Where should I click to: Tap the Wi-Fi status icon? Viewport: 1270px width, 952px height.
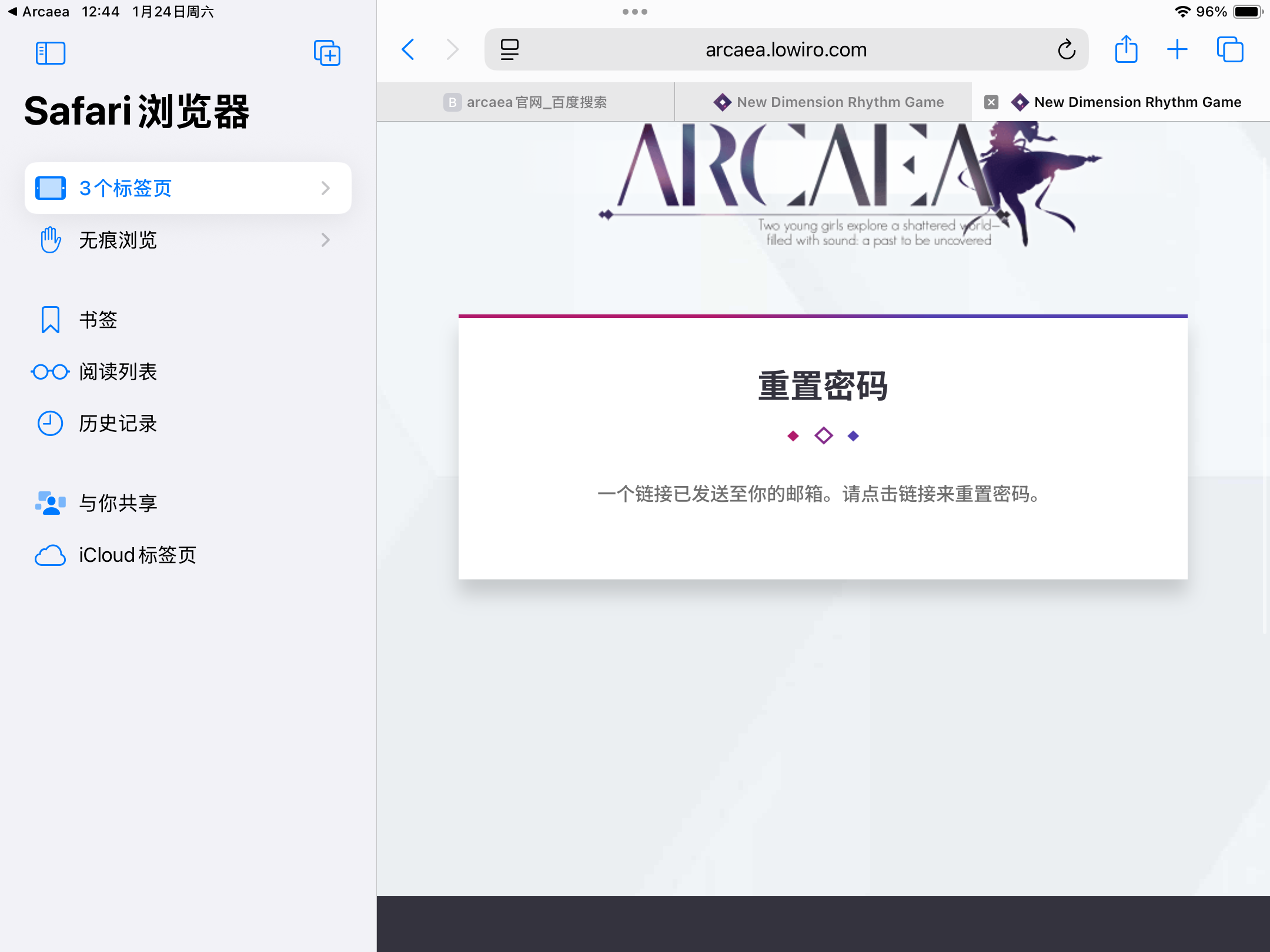[x=1182, y=12]
